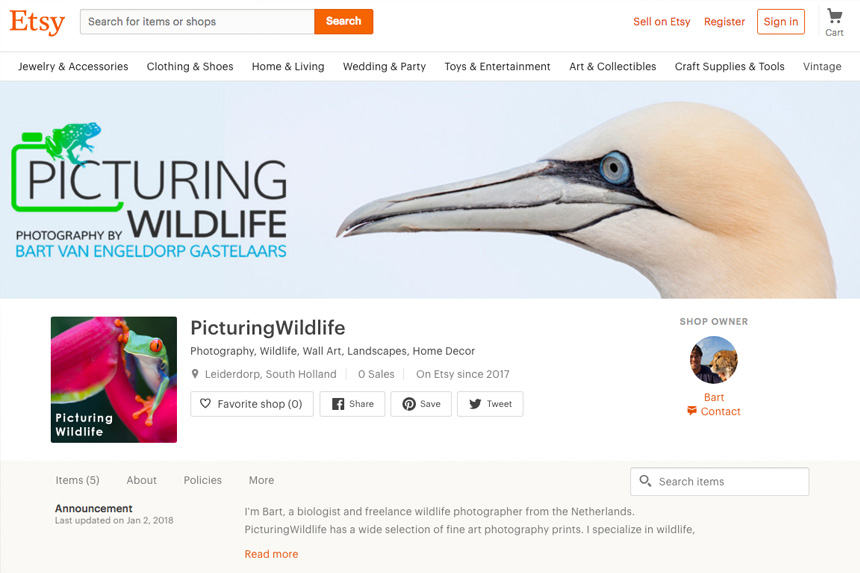Image resolution: width=860 pixels, height=573 pixels.
Task: Open the shopping cart icon
Action: pyautogui.click(x=834, y=15)
